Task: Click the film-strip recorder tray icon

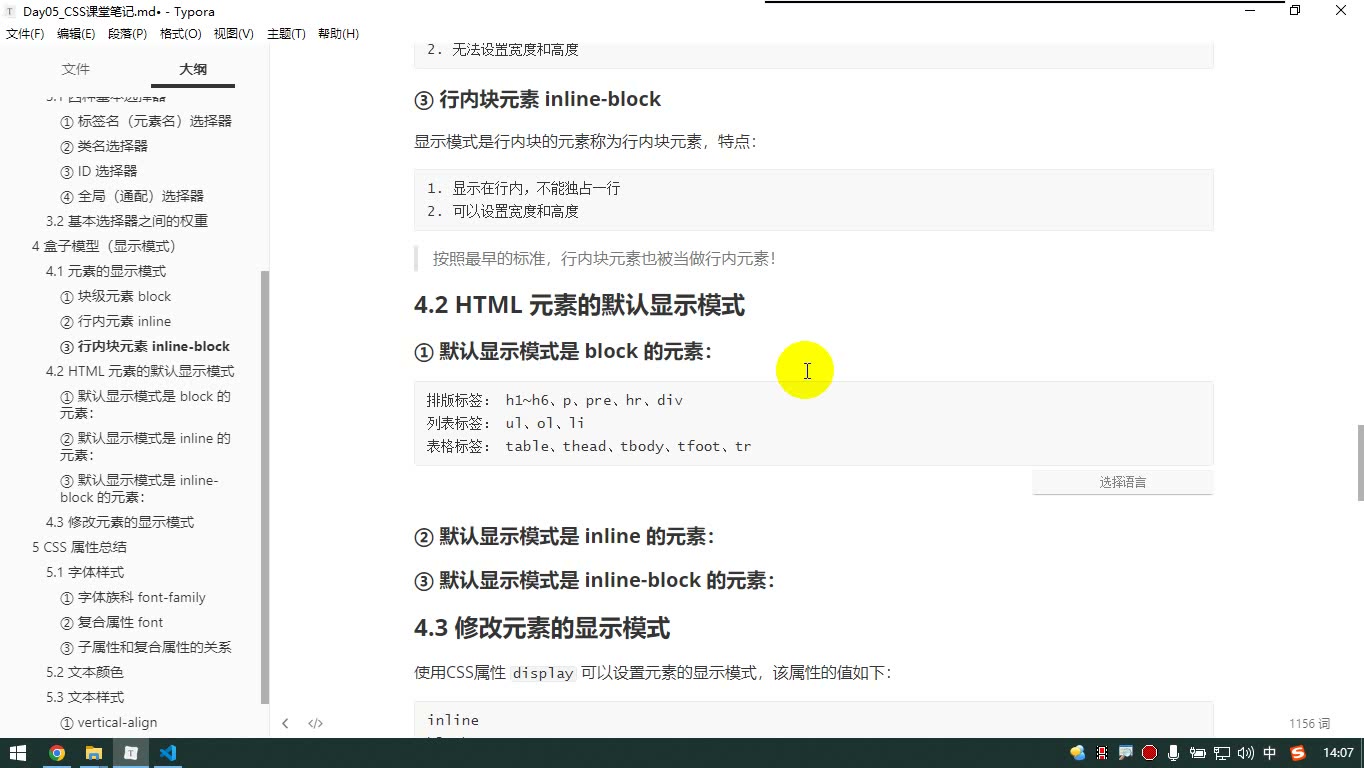Action: click(x=1102, y=753)
